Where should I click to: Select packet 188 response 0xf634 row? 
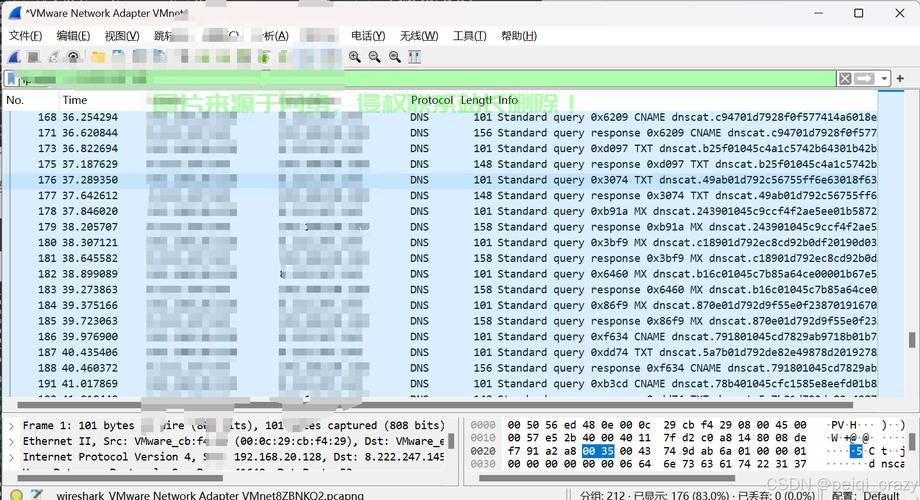440,368
